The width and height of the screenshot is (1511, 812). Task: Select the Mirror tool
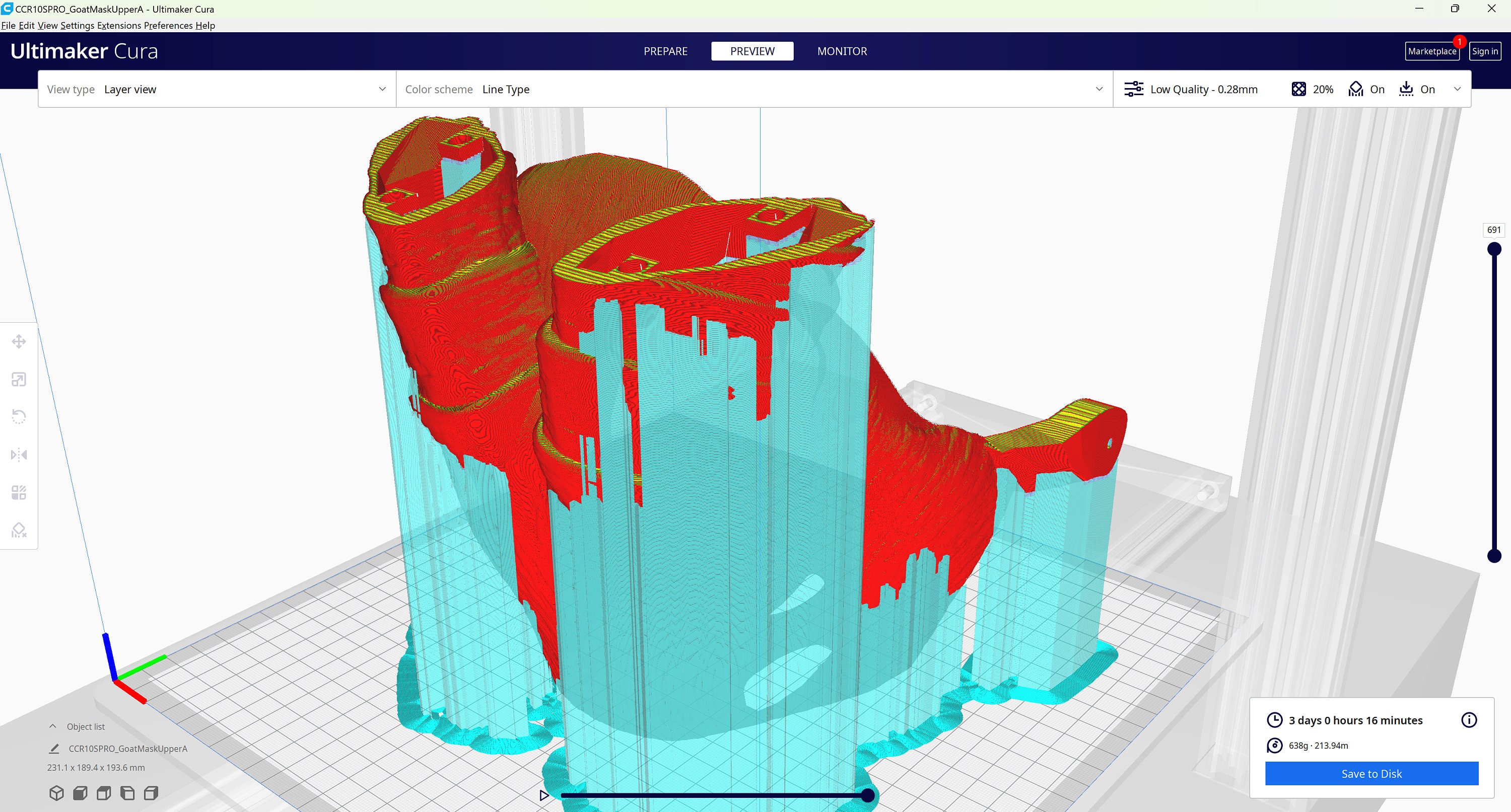pyautogui.click(x=19, y=455)
